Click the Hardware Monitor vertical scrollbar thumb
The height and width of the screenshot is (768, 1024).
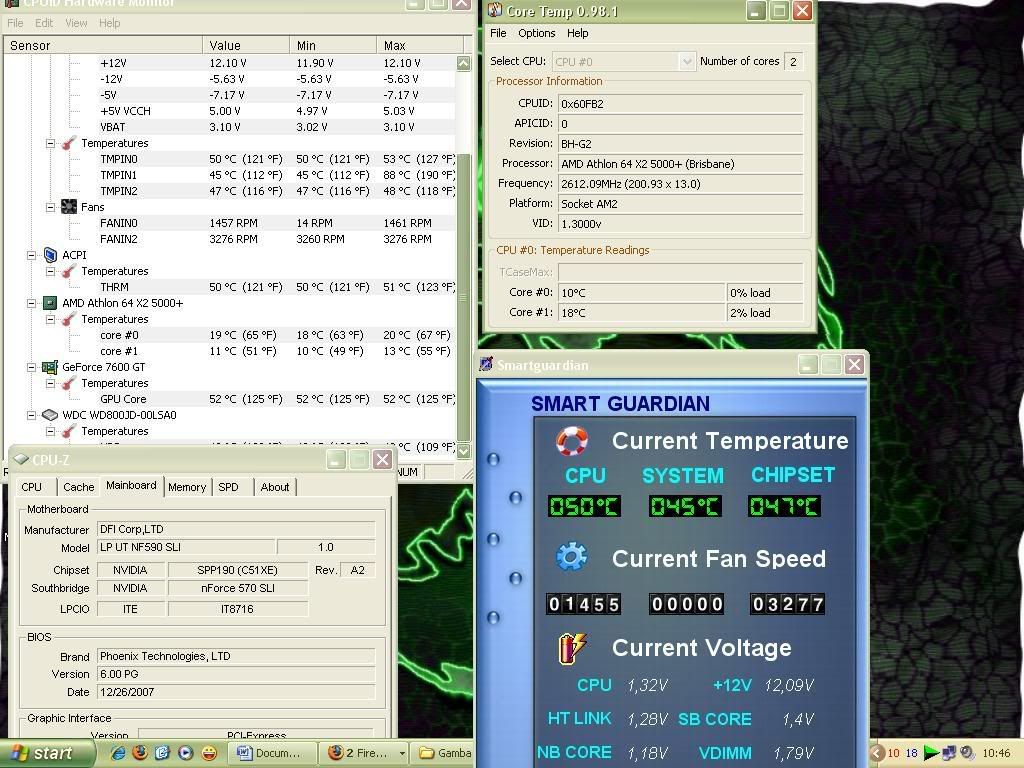pos(463,297)
